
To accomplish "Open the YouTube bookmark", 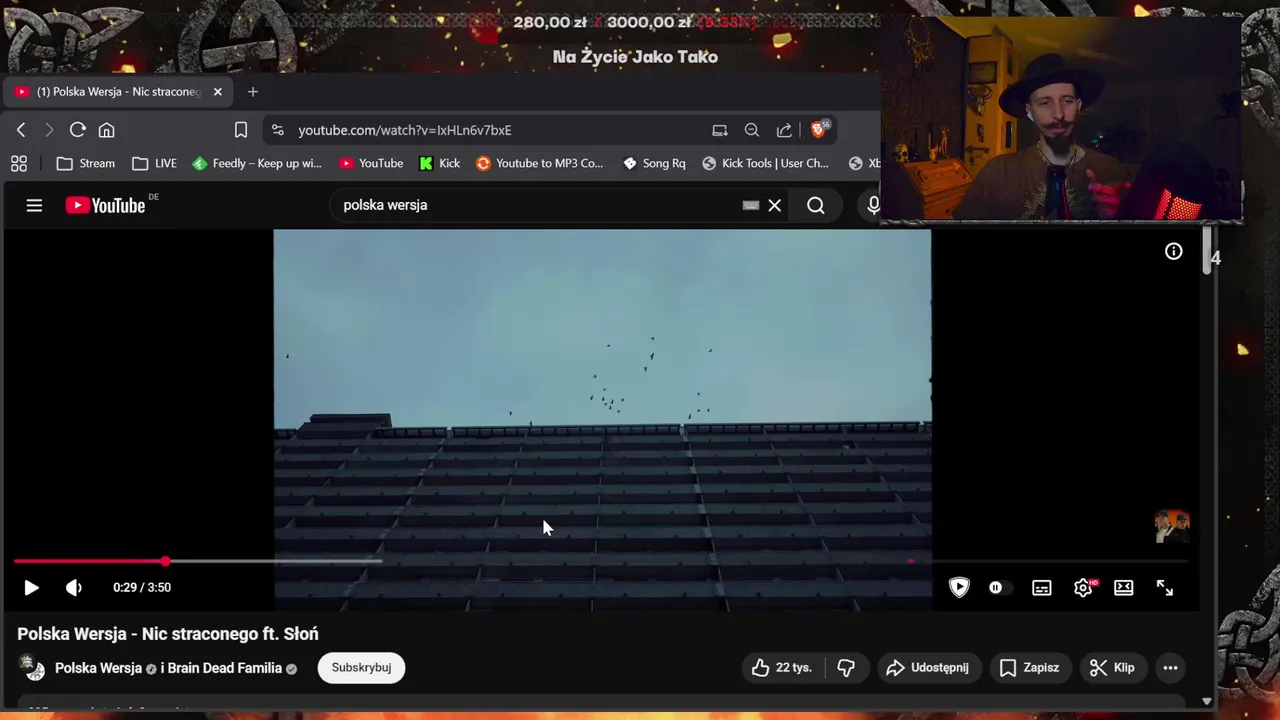I will (x=371, y=163).
